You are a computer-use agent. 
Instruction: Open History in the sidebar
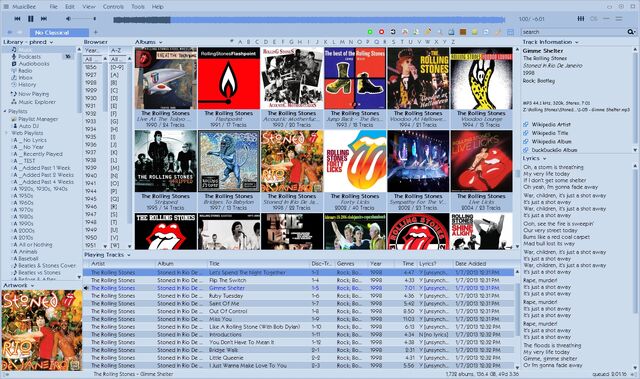pyautogui.click(x=27, y=84)
